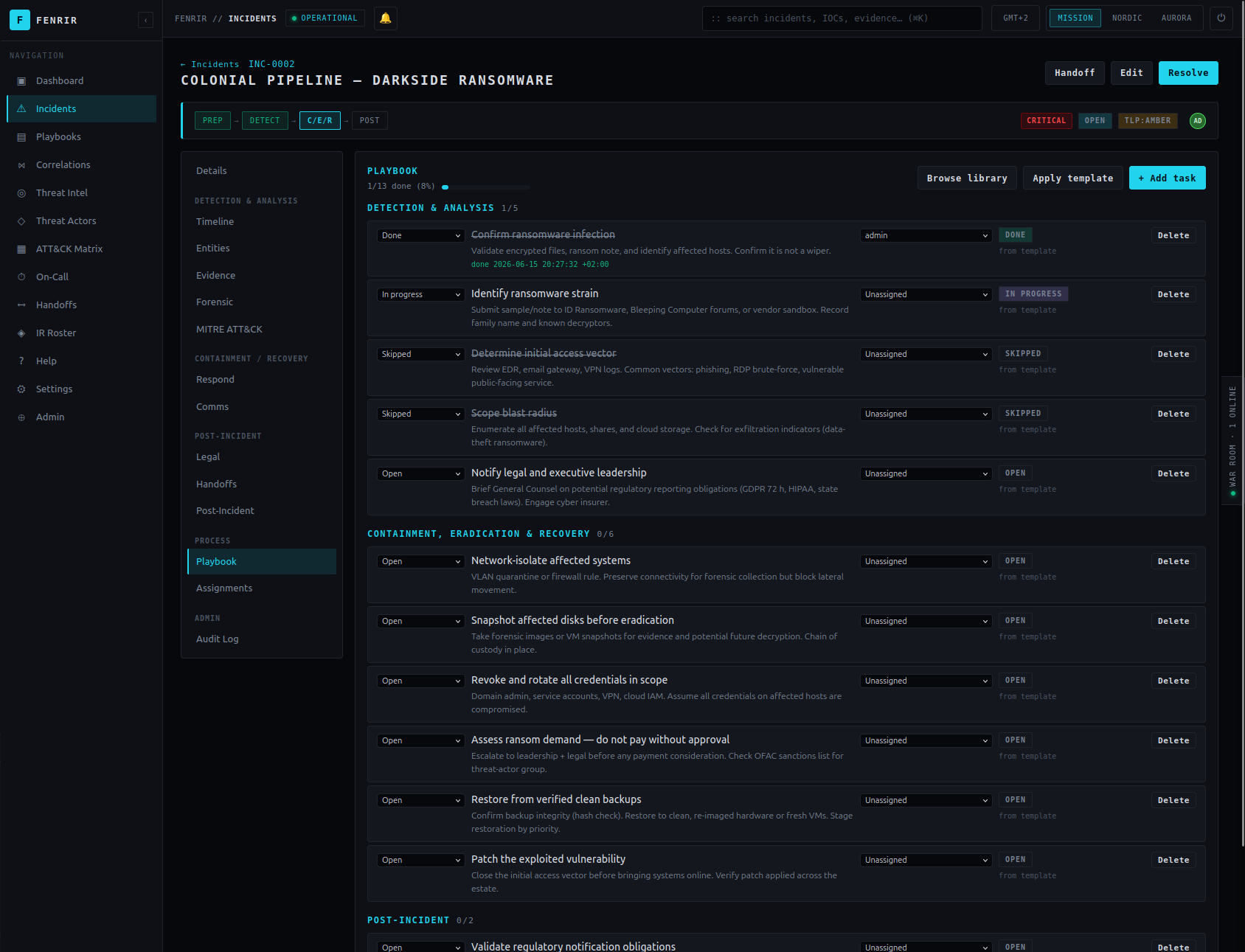This screenshot has height=952, width=1245.
Task: Open the Respond section
Action: click(x=262, y=380)
